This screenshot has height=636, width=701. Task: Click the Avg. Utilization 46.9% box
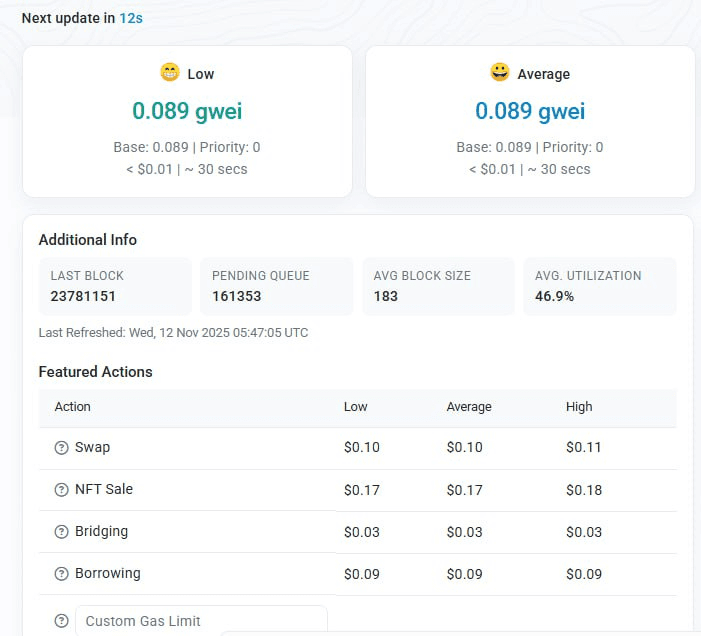(600, 286)
